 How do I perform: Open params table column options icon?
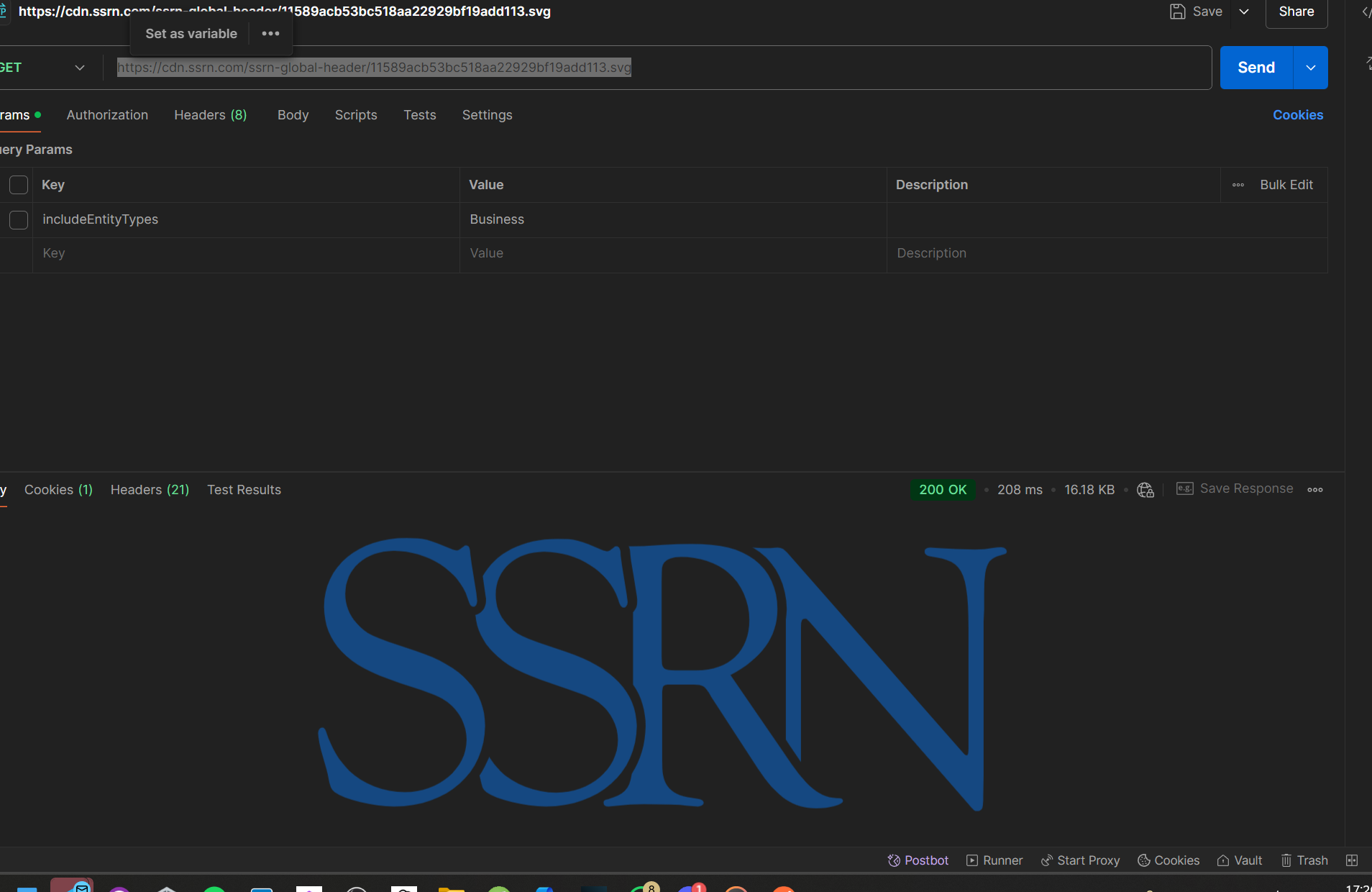pos(1238,185)
